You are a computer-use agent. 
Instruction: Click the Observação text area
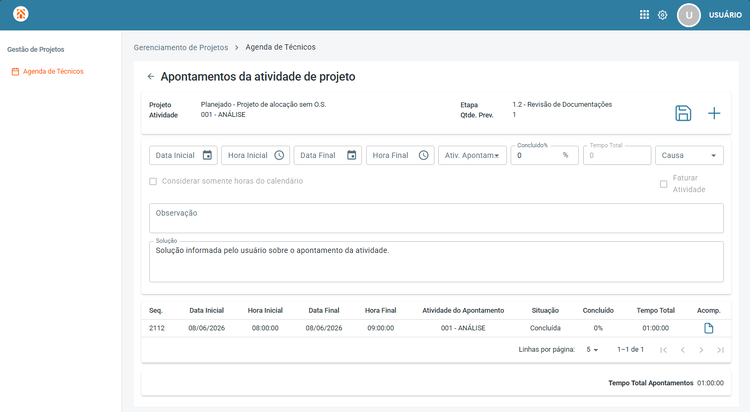pos(436,218)
